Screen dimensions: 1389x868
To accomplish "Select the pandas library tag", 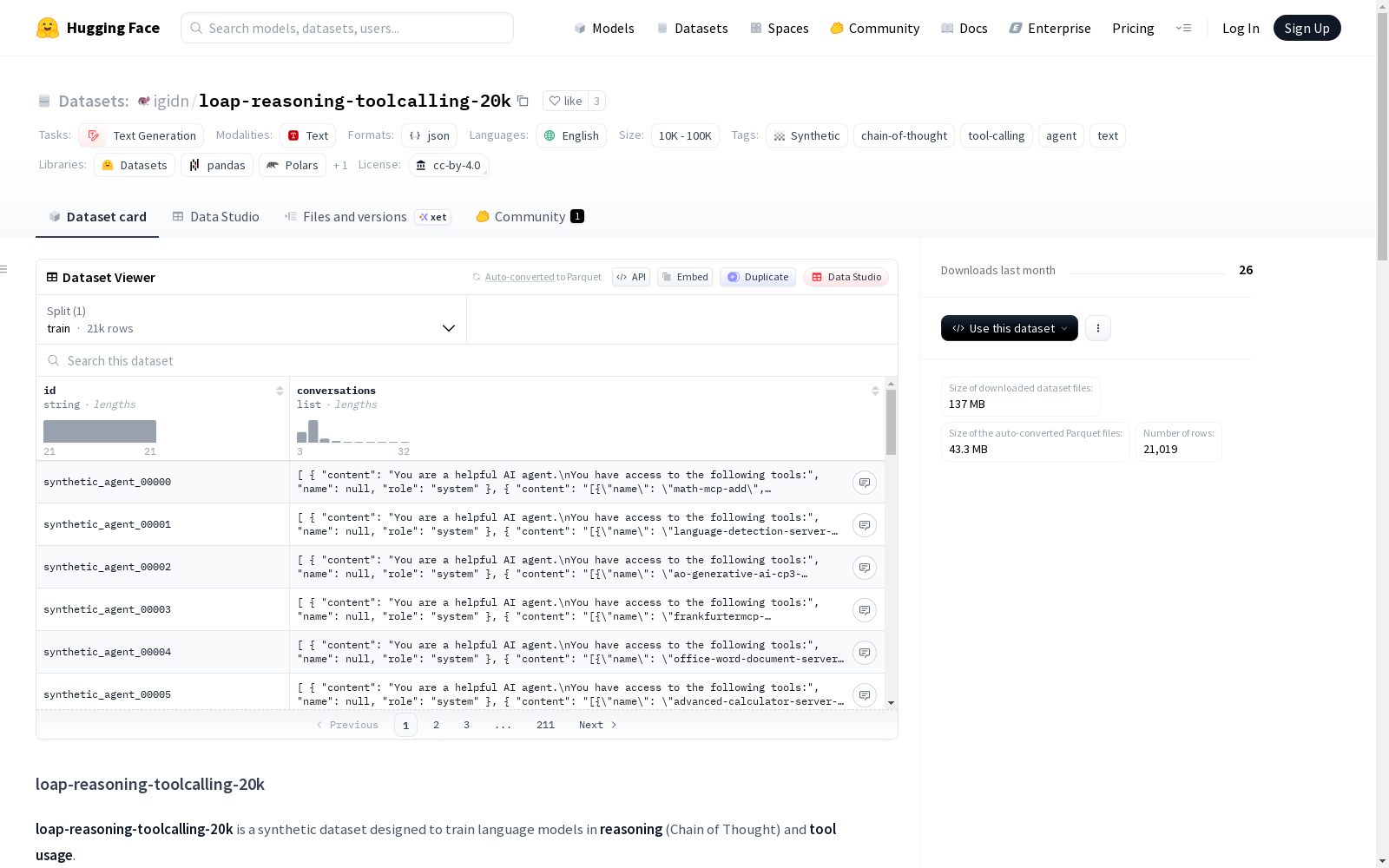I will (217, 165).
